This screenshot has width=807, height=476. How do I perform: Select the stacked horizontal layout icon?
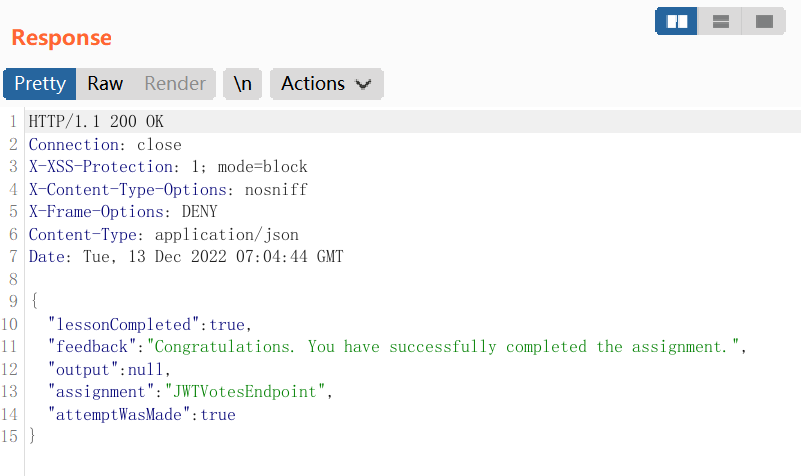point(720,21)
